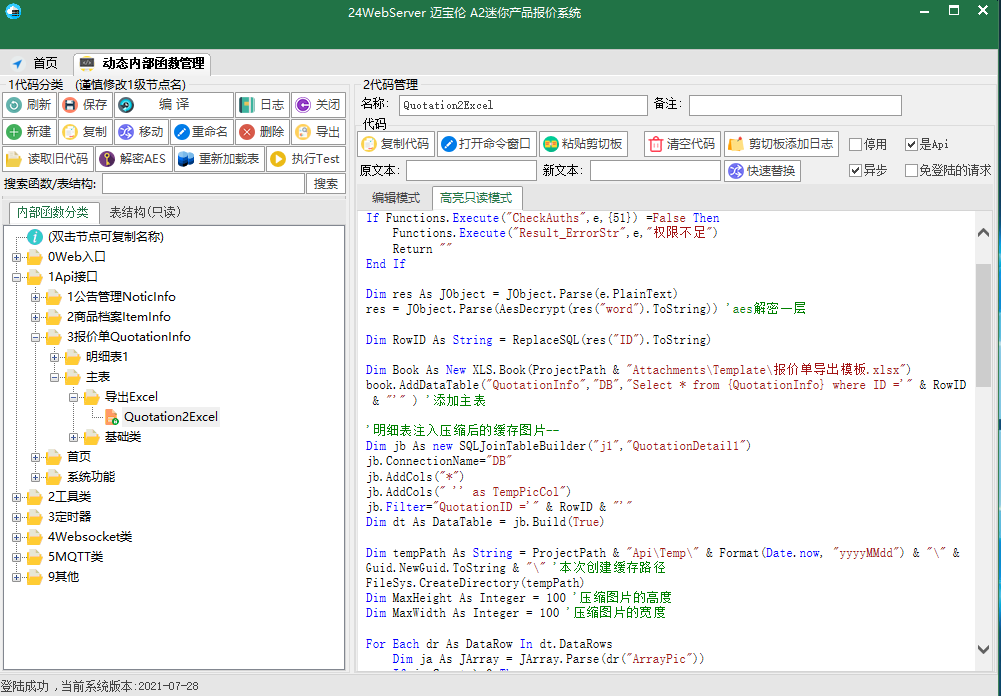1001x696 pixels.
Task: Click the 新文本 input field
Action: point(655,170)
